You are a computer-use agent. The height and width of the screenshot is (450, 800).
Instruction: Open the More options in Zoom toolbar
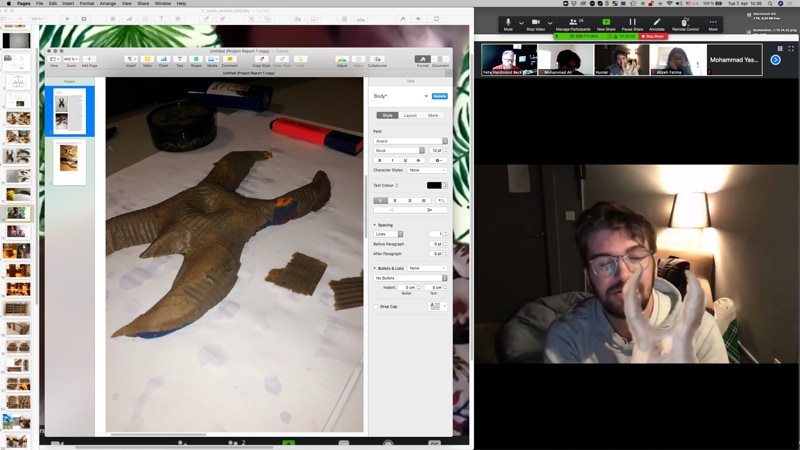713,24
